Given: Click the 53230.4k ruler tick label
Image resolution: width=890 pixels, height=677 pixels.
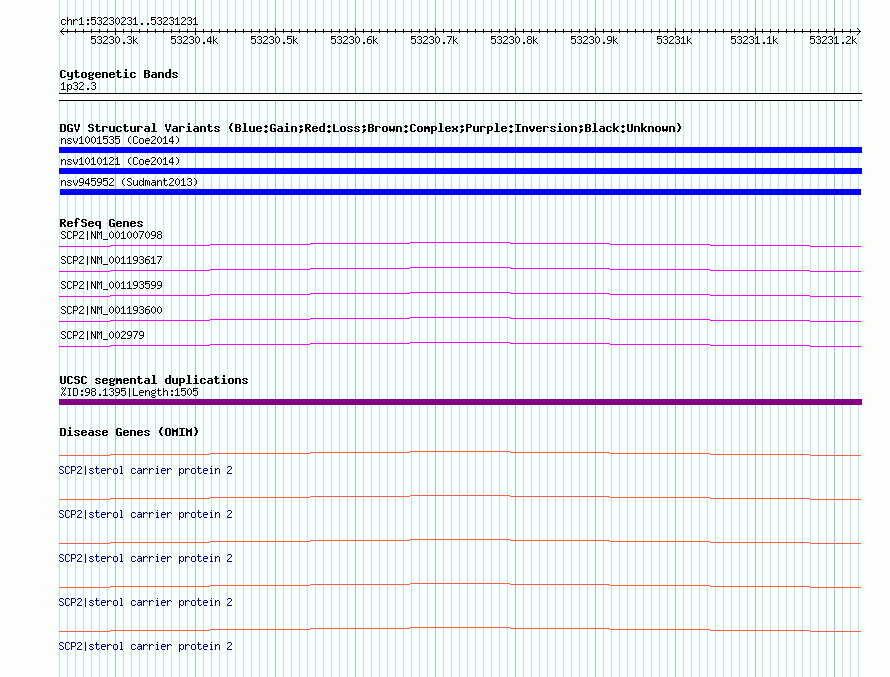Looking at the screenshot, I should coord(194,41).
